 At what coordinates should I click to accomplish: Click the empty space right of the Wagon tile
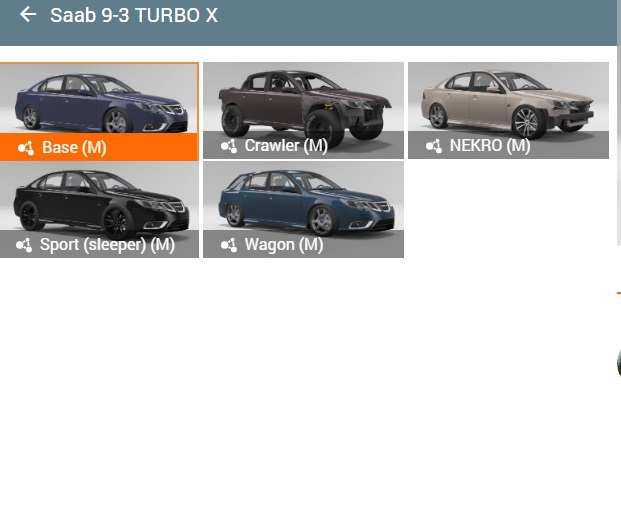(x=508, y=210)
